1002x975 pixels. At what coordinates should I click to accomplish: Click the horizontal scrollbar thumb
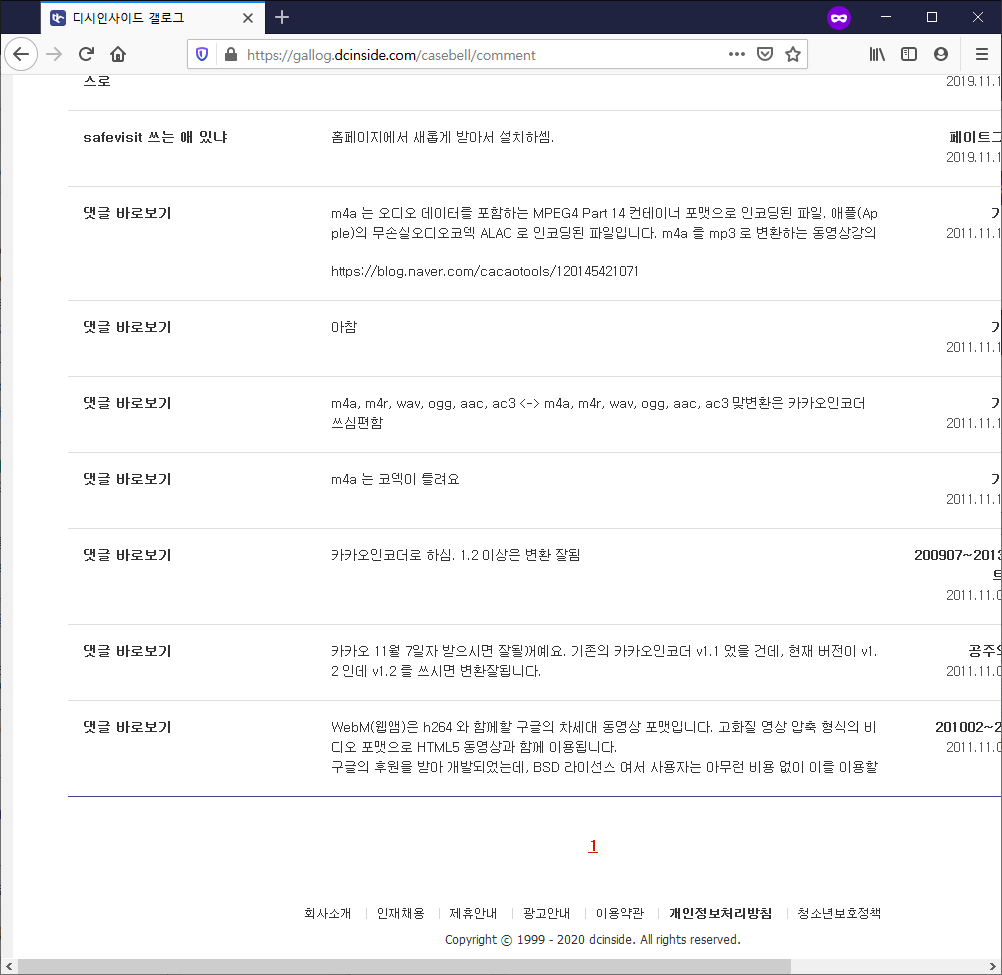pyautogui.click(x=403, y=967)
